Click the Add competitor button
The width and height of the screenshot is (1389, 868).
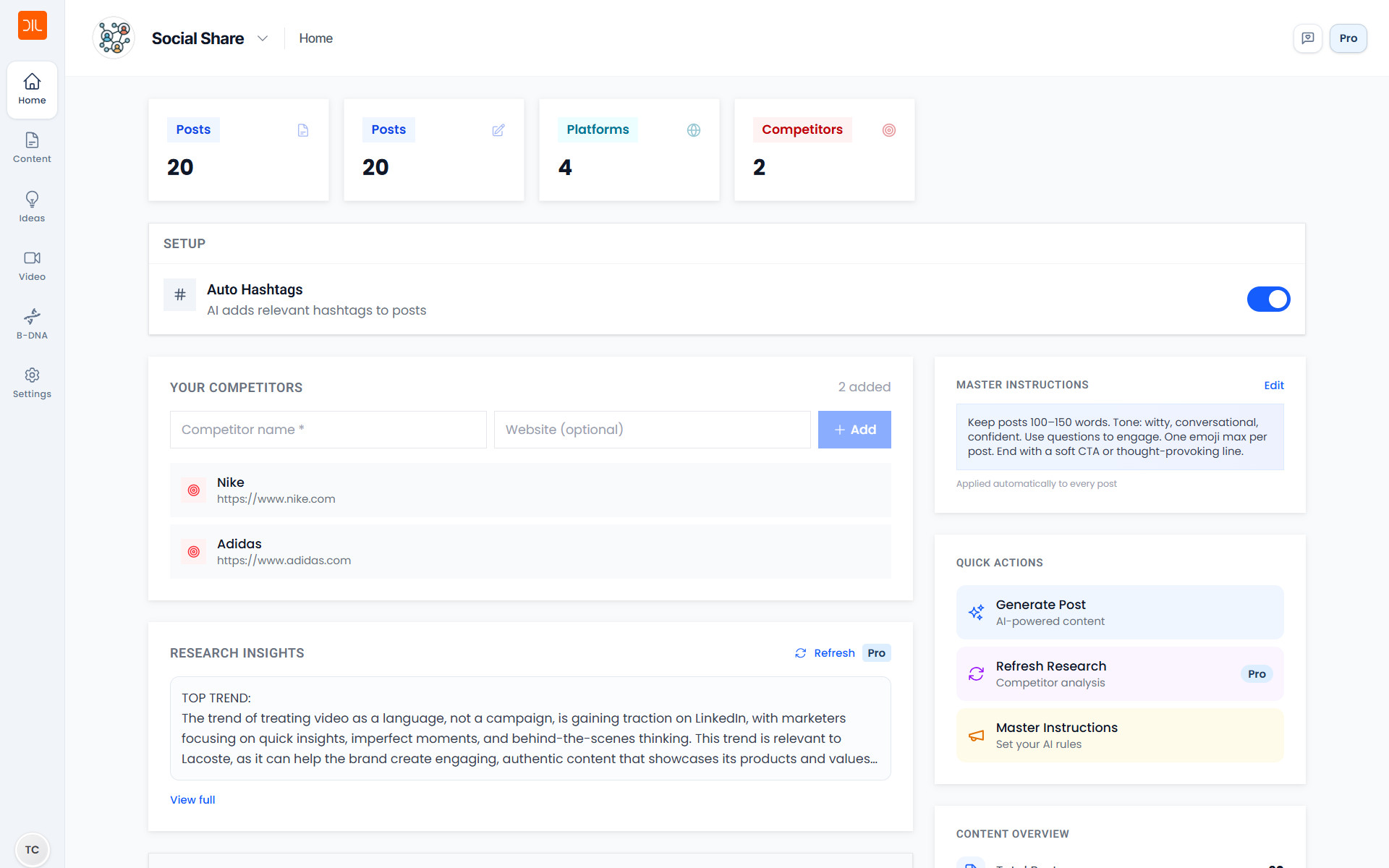point(854,430)
